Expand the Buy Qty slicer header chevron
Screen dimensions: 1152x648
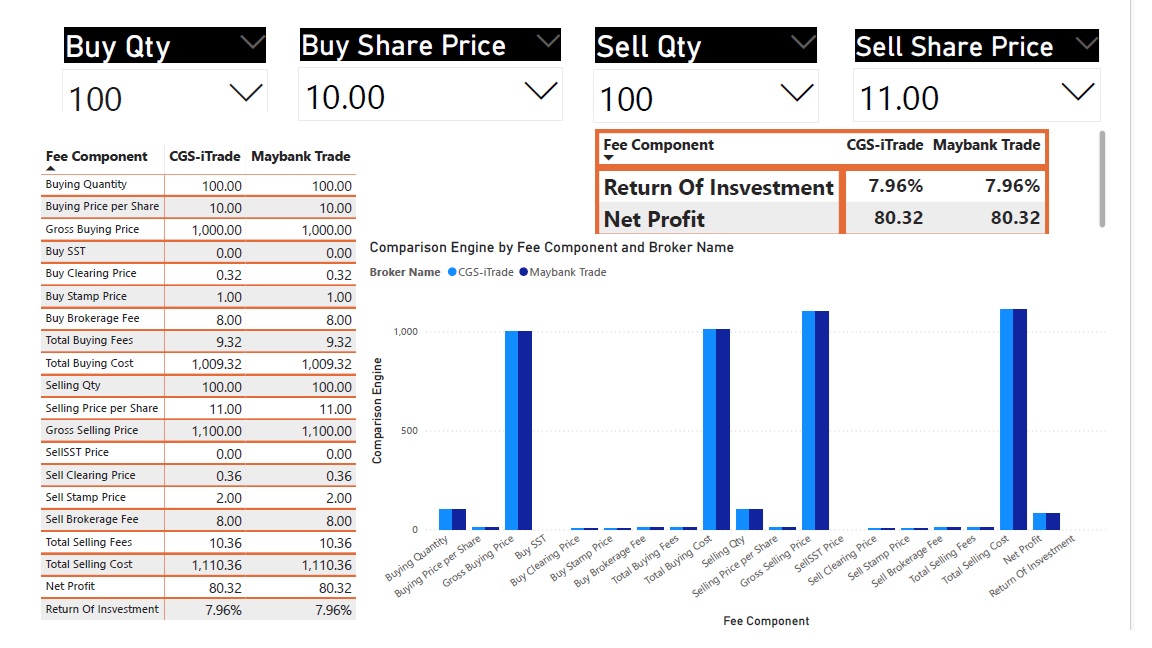(x=252, y=42)
